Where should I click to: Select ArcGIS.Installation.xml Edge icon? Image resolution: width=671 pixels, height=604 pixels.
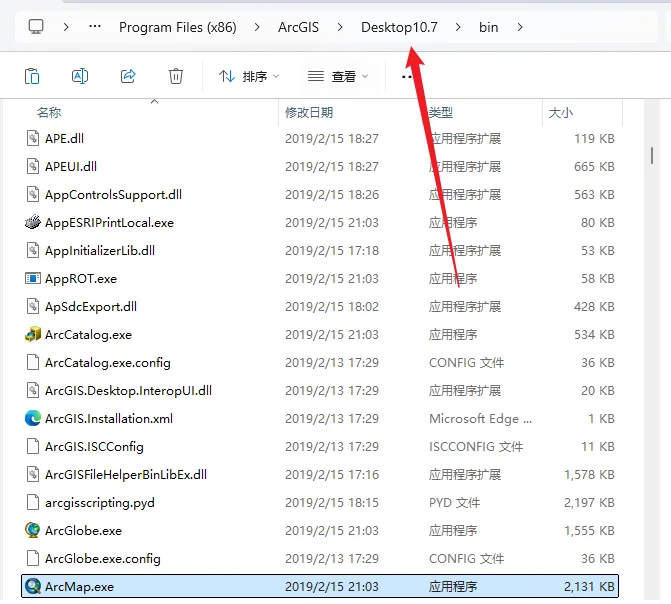(33, 418)
